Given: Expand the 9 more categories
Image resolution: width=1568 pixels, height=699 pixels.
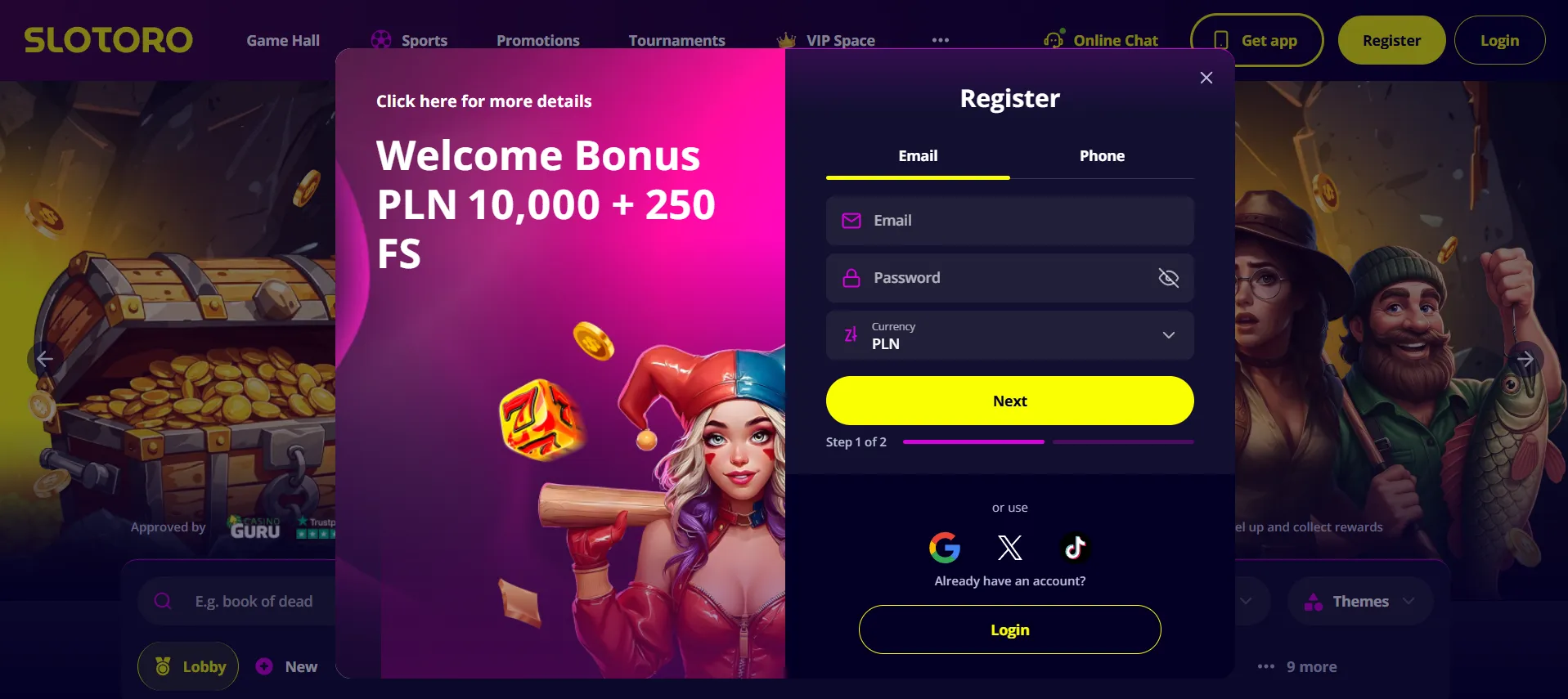Looking at the screenshot, I should tap(1297, 666).
